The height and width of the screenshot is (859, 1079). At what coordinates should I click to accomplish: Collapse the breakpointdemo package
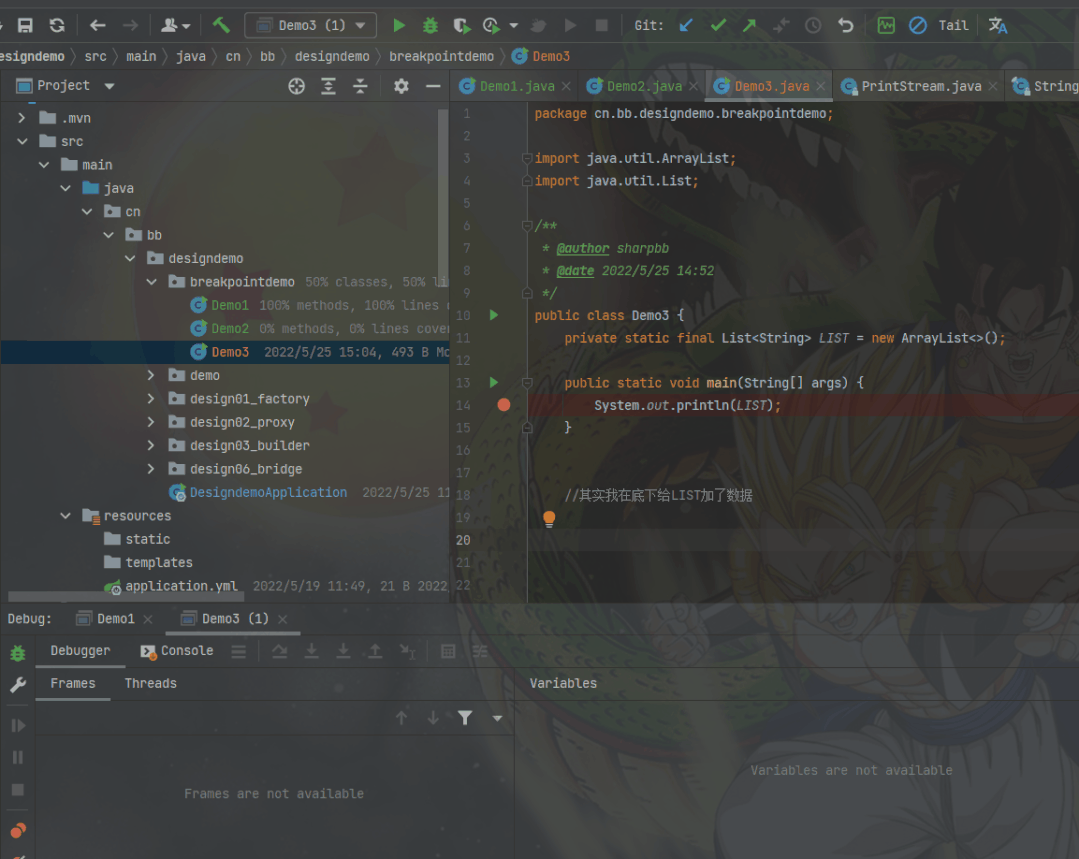tap(151, 282)
